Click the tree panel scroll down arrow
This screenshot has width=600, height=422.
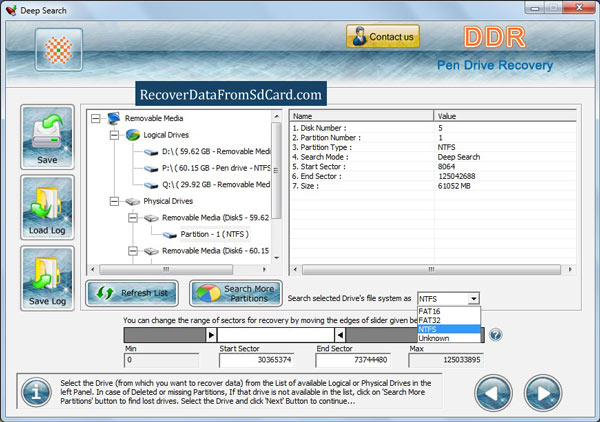[x=276, y=258]
